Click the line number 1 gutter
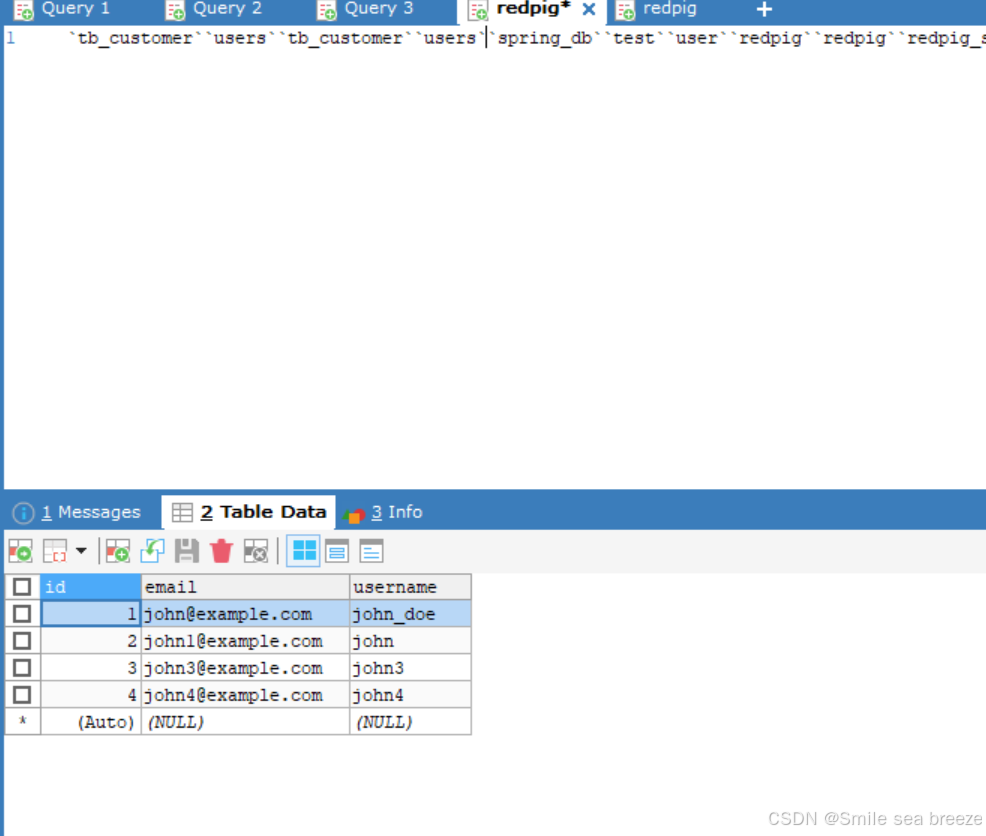Viewport: 986px width, 836px height. click(11, 38)
